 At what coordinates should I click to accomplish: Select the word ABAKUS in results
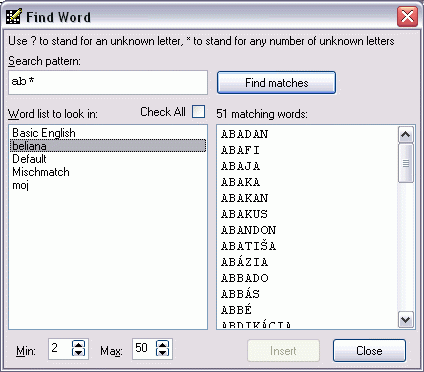[244, 214]
